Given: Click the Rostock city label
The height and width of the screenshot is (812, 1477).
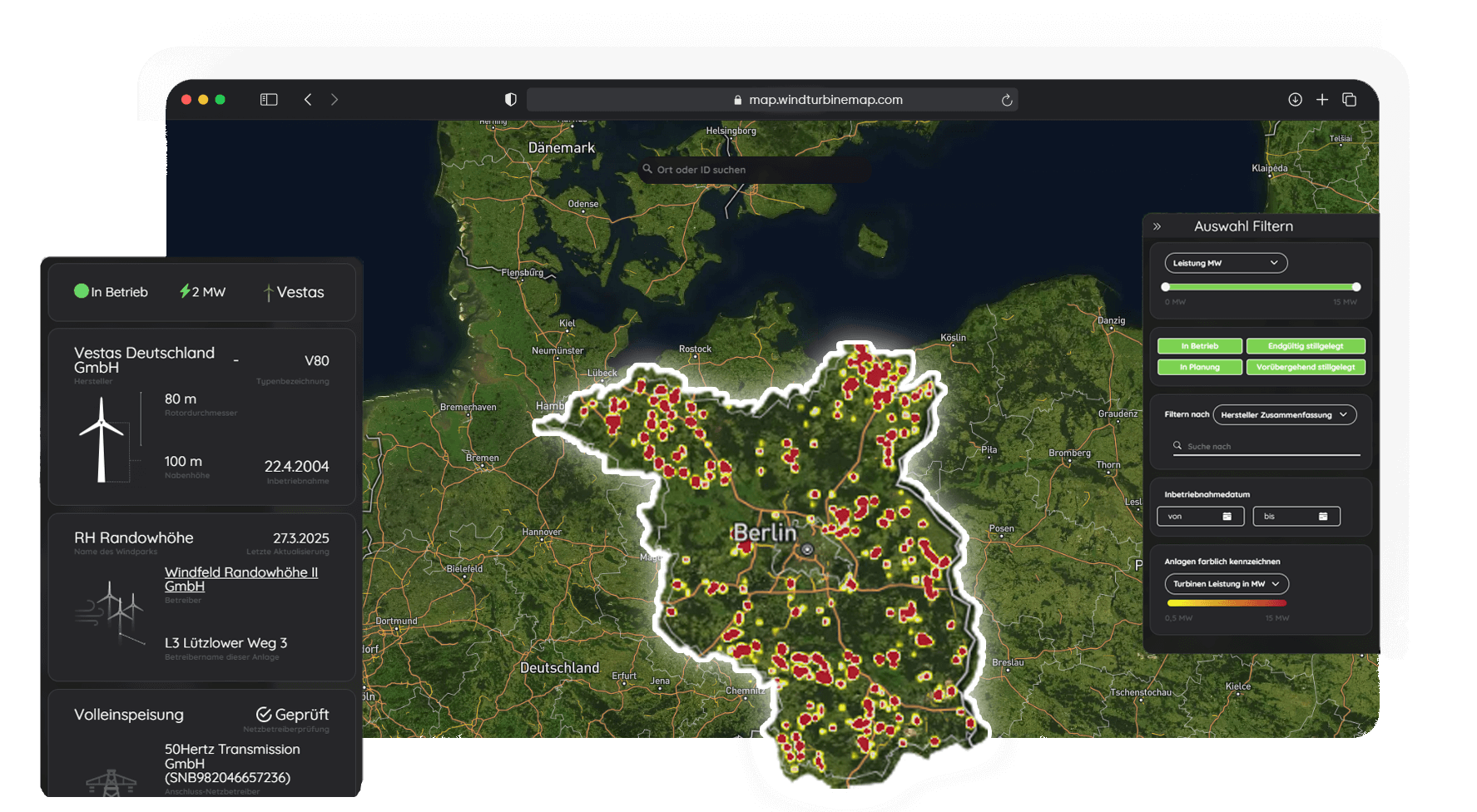Looking at the screenshot, I should pyautogui.click(x=695, y=349).
